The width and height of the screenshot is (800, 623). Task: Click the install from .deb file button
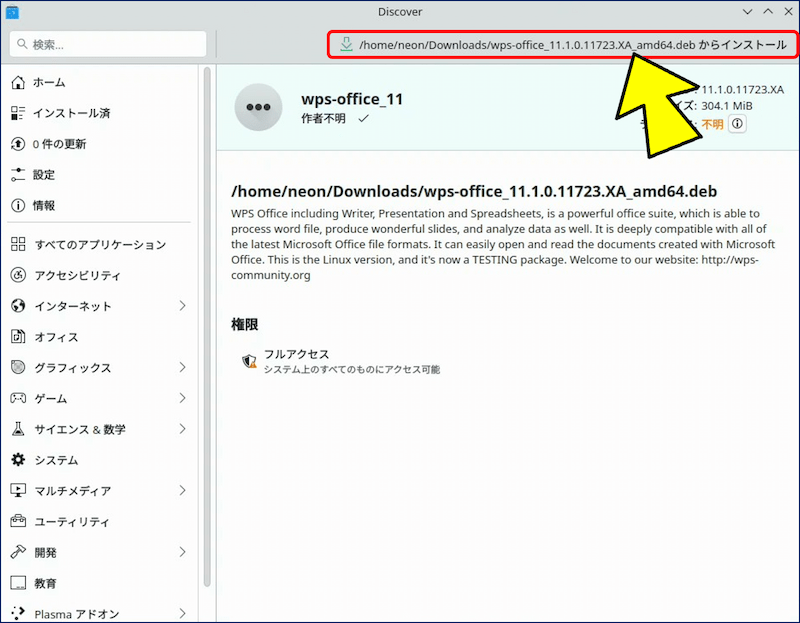click(x=563, y=45)
